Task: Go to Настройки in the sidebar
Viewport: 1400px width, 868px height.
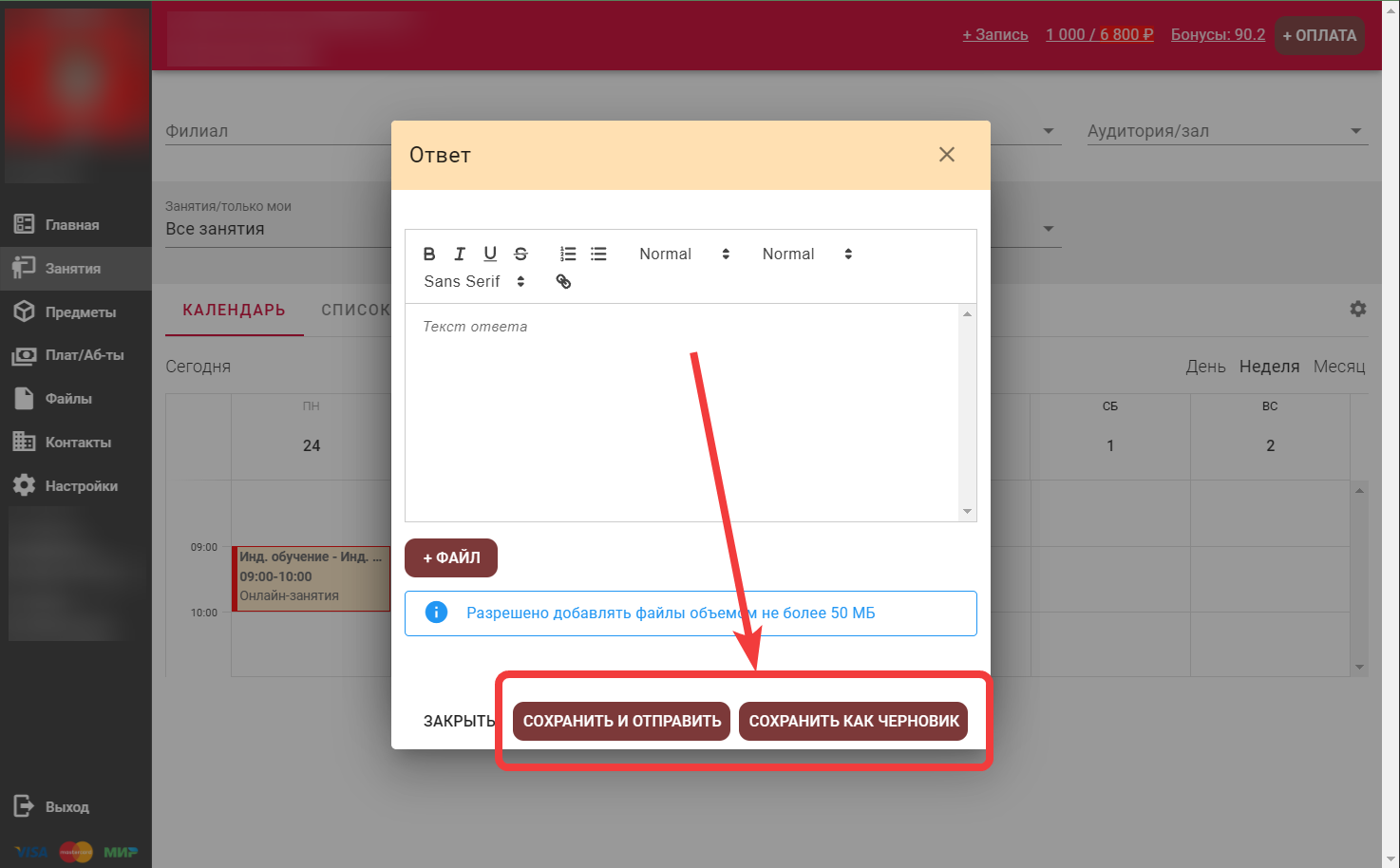Action: pos(81,485)
